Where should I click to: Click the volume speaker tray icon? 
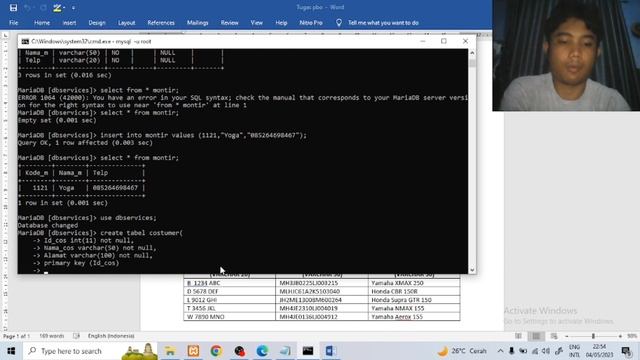[547, 351]
